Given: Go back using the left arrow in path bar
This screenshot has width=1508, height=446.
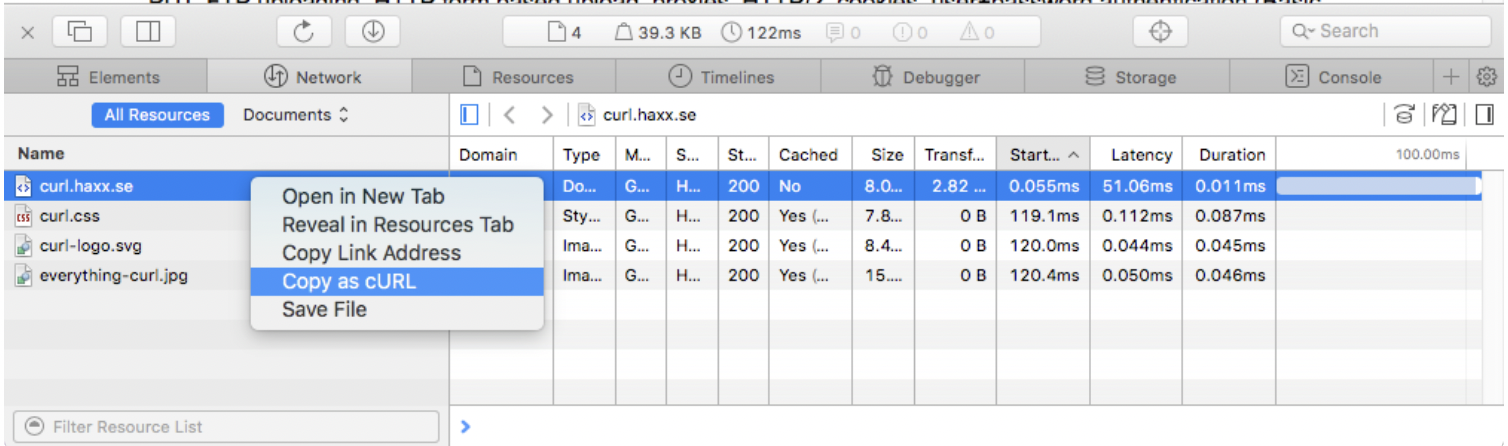Looking at the screenshot, I should [x=509, y=115].
